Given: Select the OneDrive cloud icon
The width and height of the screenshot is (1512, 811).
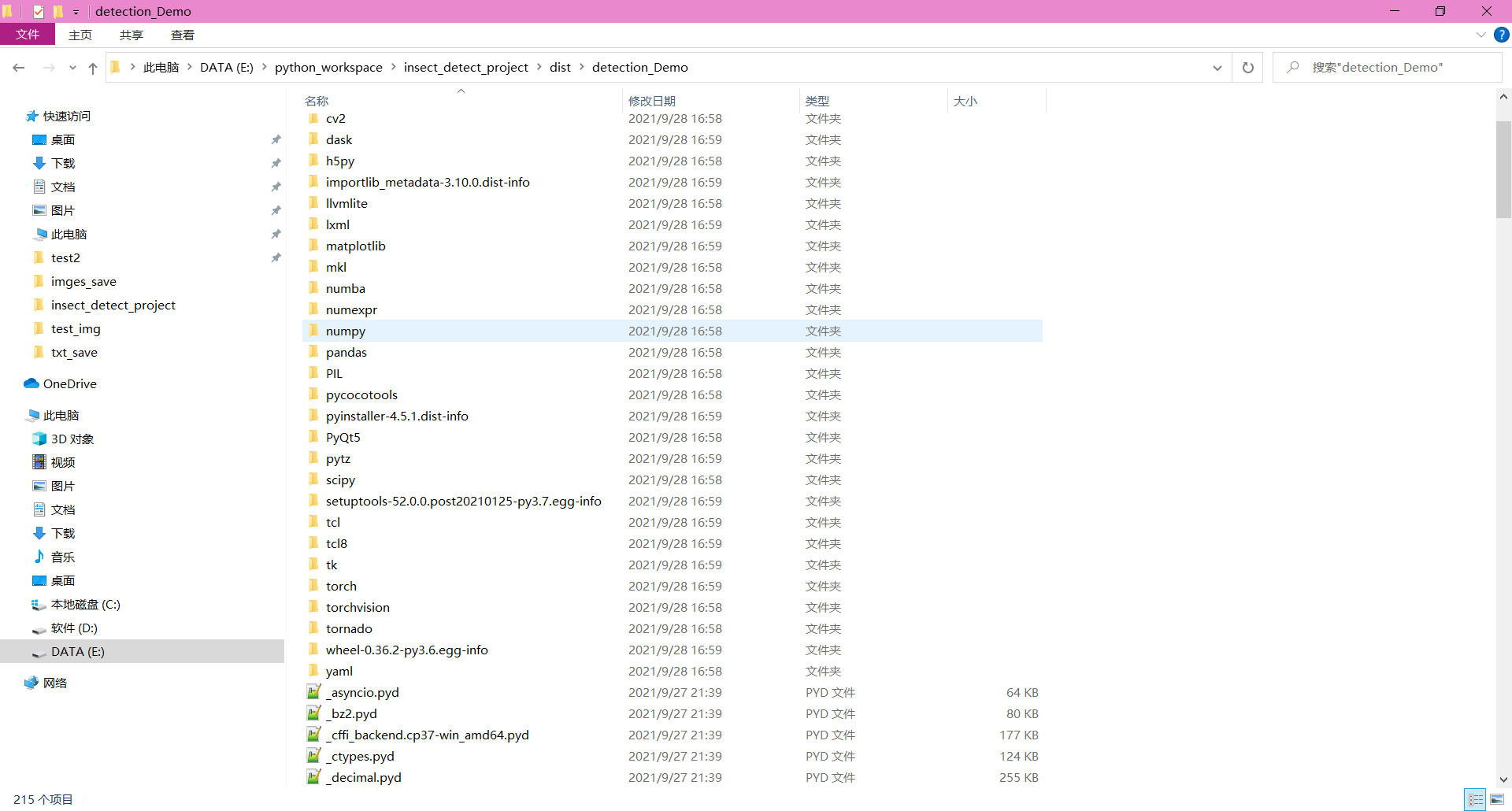Looking at the screenshot, I should pos(31,384).
